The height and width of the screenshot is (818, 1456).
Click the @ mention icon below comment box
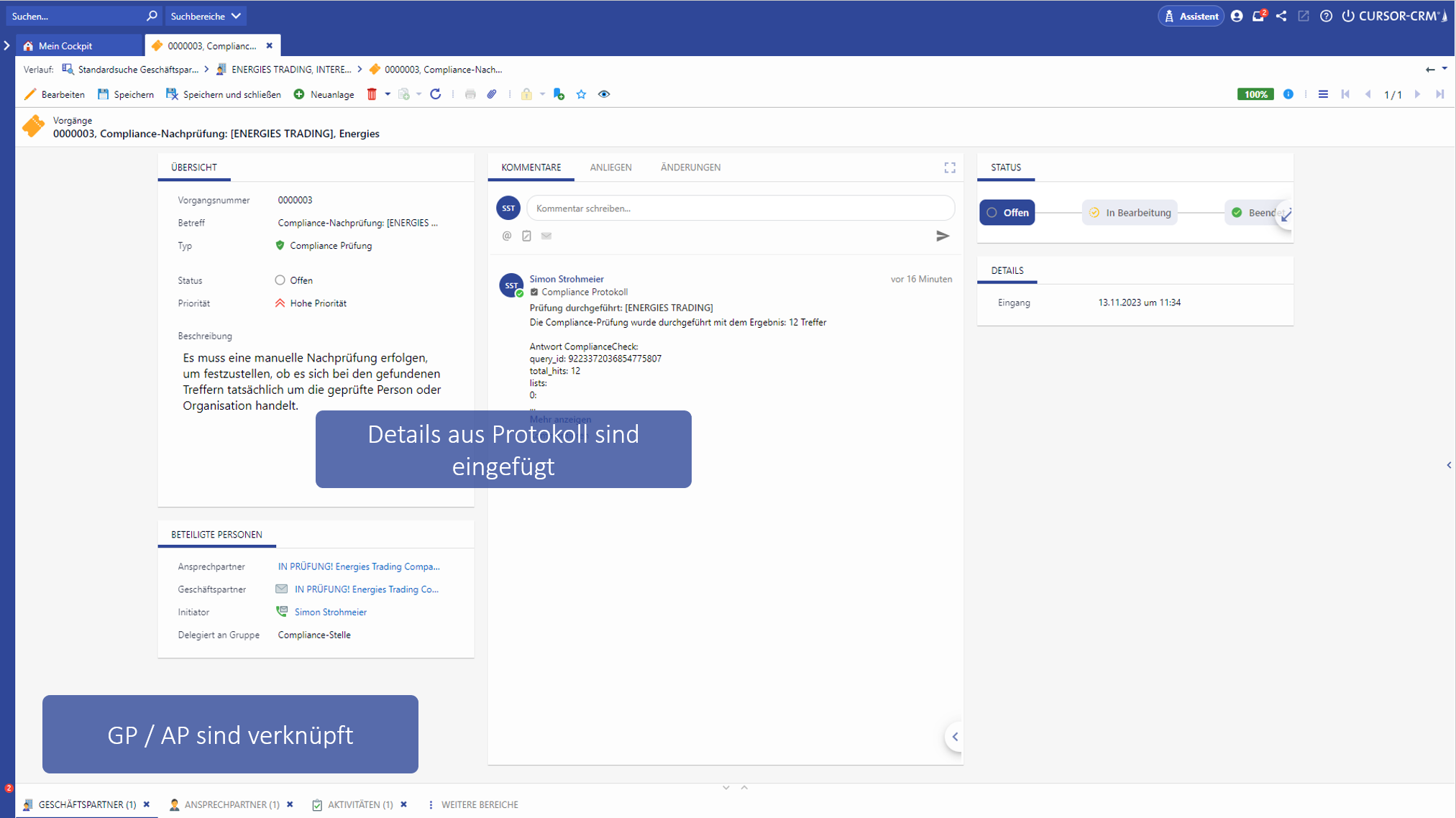507,236
